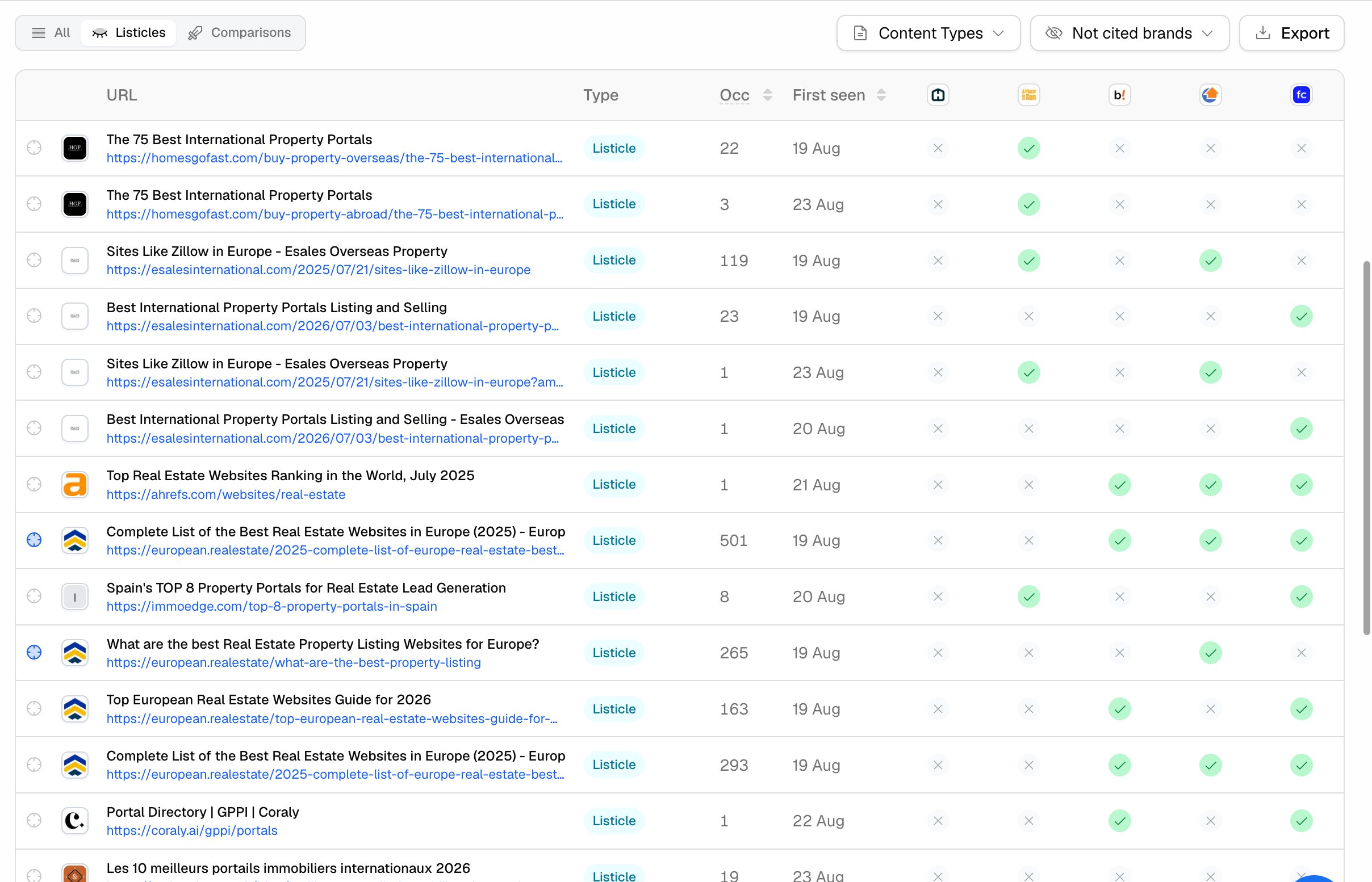Click the occurrence value '501'
Screen dimensions: 1372x882
pos(733,541)
